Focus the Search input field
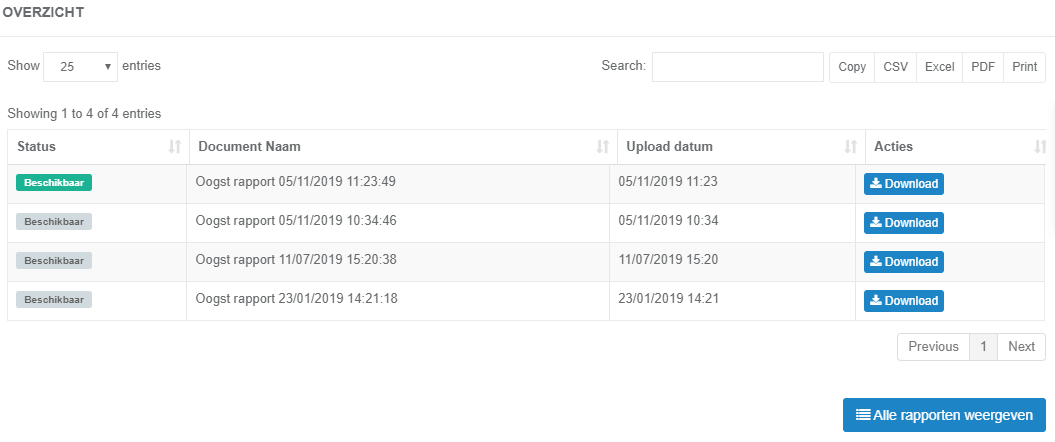 pos(737,67)
